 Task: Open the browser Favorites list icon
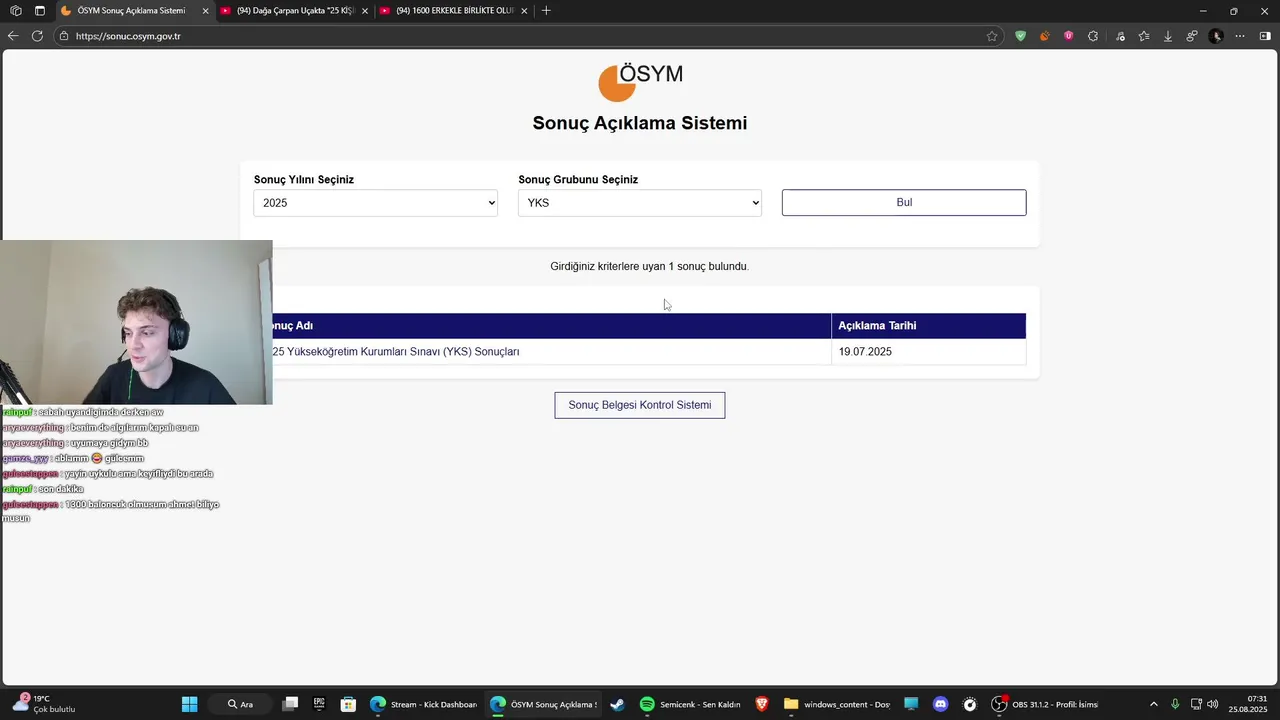[1144, 36]
